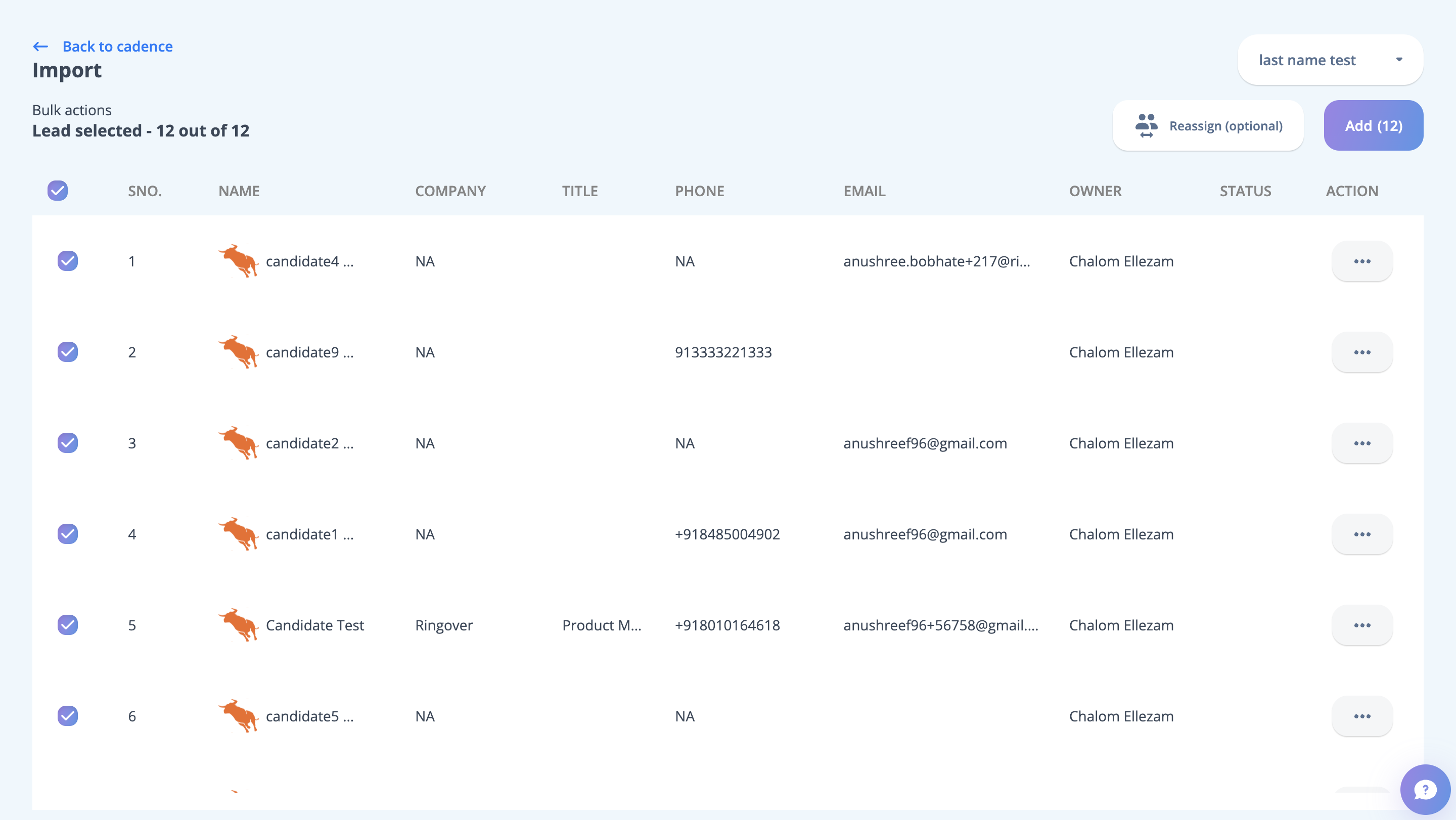
Task: Click the COMPANY column header
Action: (450, 191)
